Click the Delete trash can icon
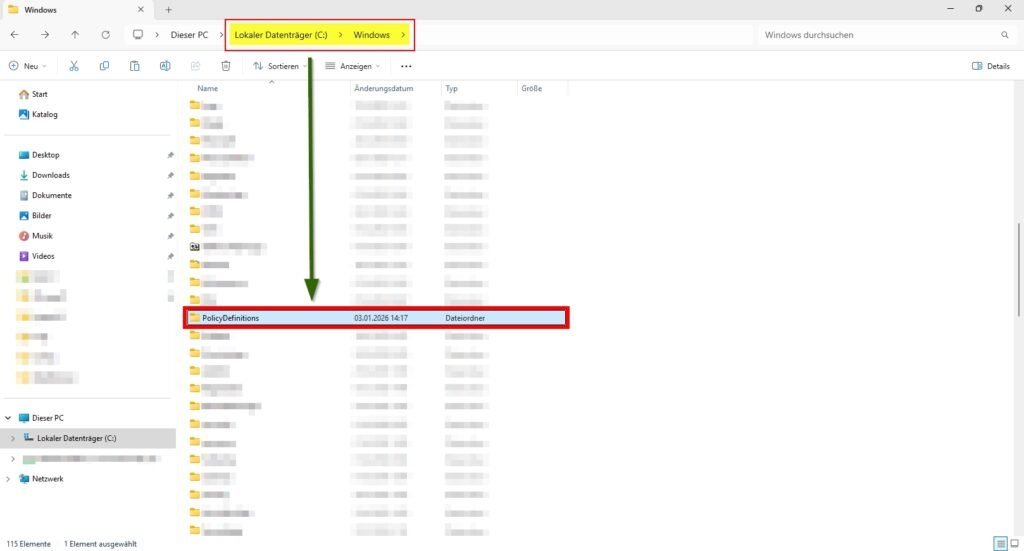Image resolution: width=1024 pixels, height=551 pixels. point(226,66)
